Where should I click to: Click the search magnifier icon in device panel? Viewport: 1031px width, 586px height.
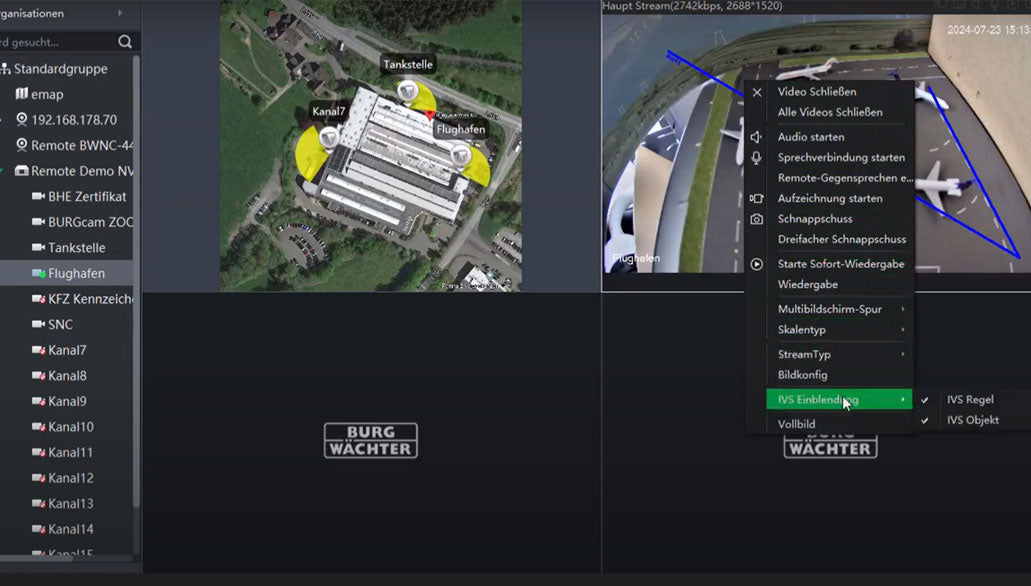click(125, 42)
